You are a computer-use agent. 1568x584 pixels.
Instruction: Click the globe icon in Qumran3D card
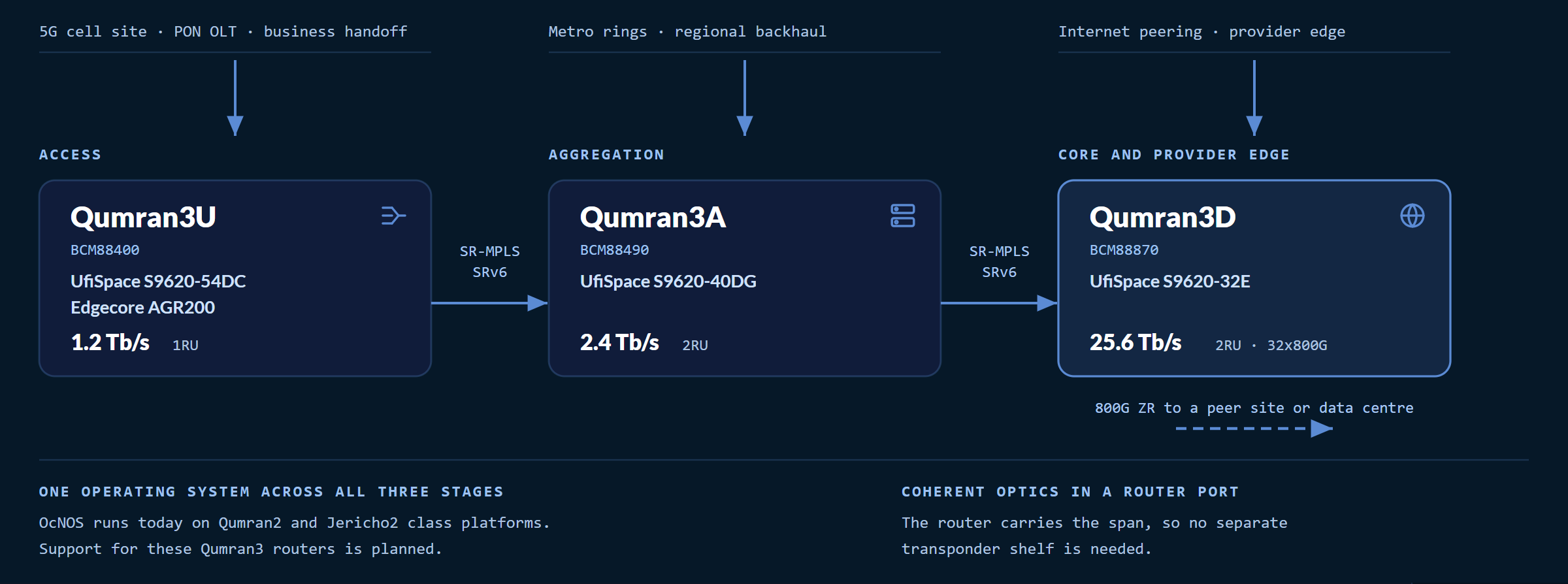point(1413,216)
